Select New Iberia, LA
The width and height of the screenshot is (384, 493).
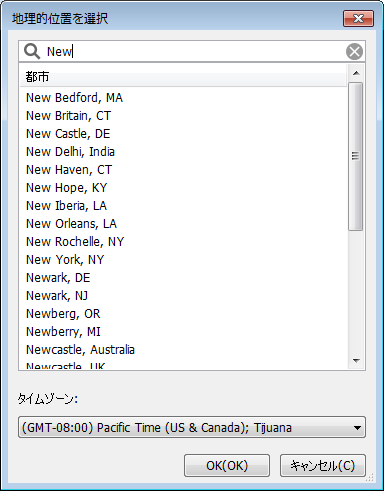66,206
